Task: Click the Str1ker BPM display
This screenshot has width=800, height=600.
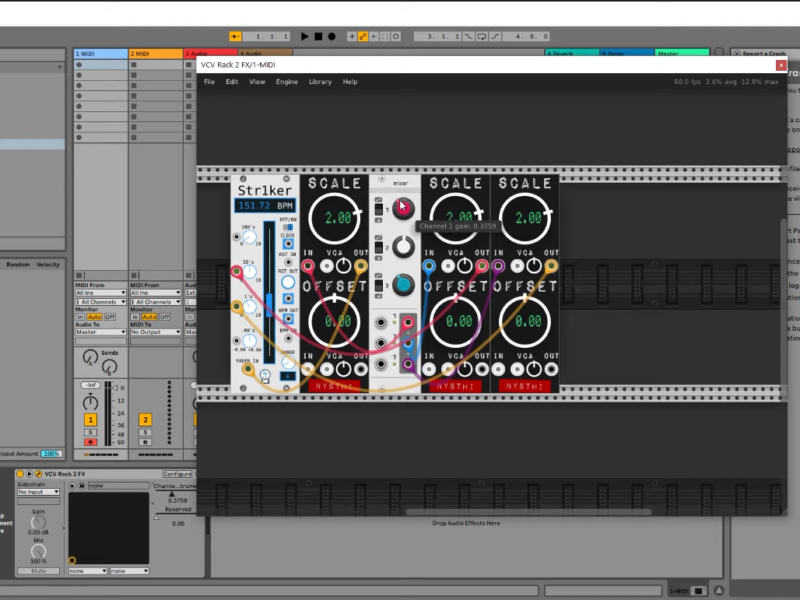Action: 266,206
